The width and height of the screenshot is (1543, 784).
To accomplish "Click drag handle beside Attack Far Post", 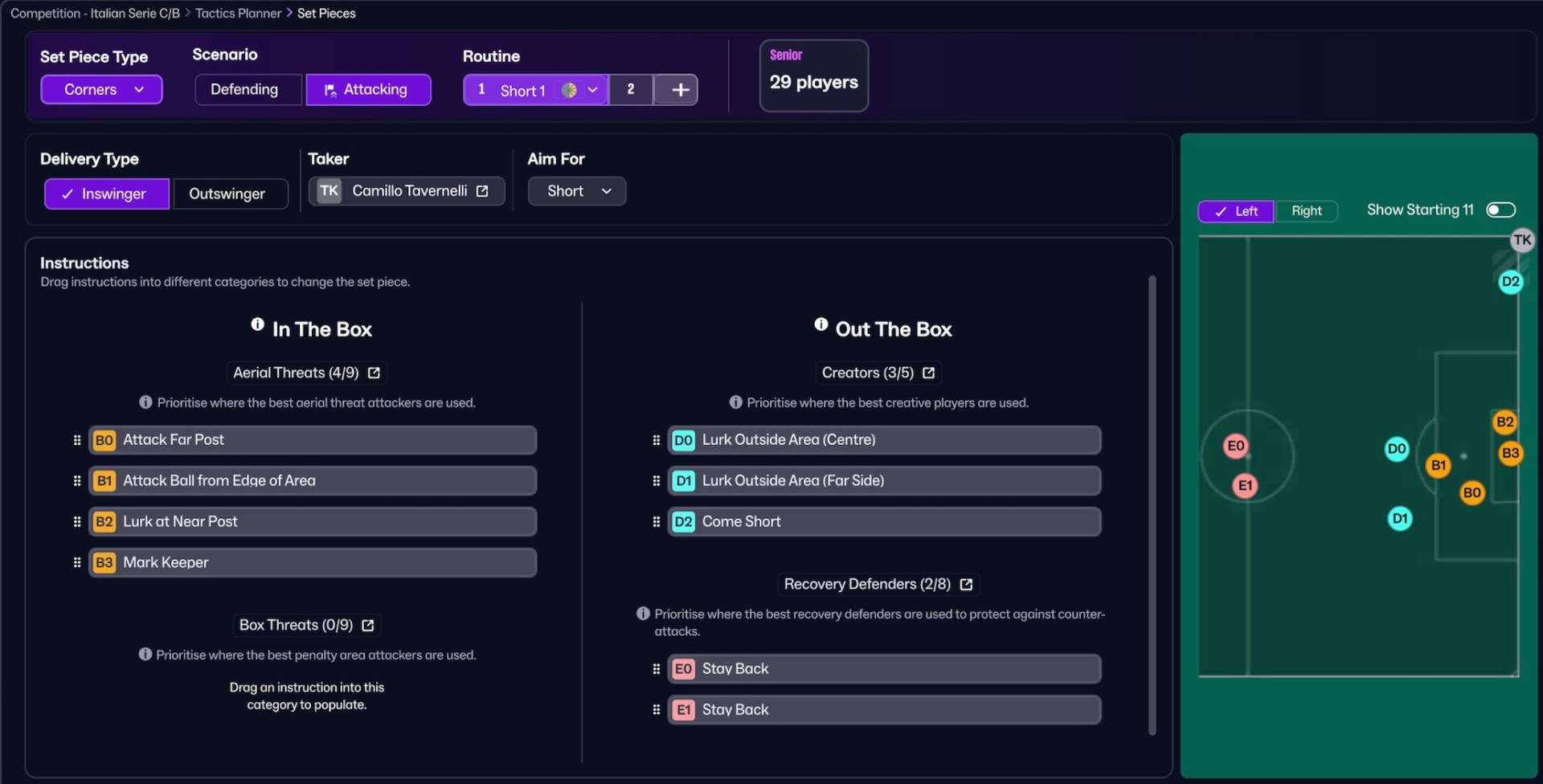I will 77,440.
